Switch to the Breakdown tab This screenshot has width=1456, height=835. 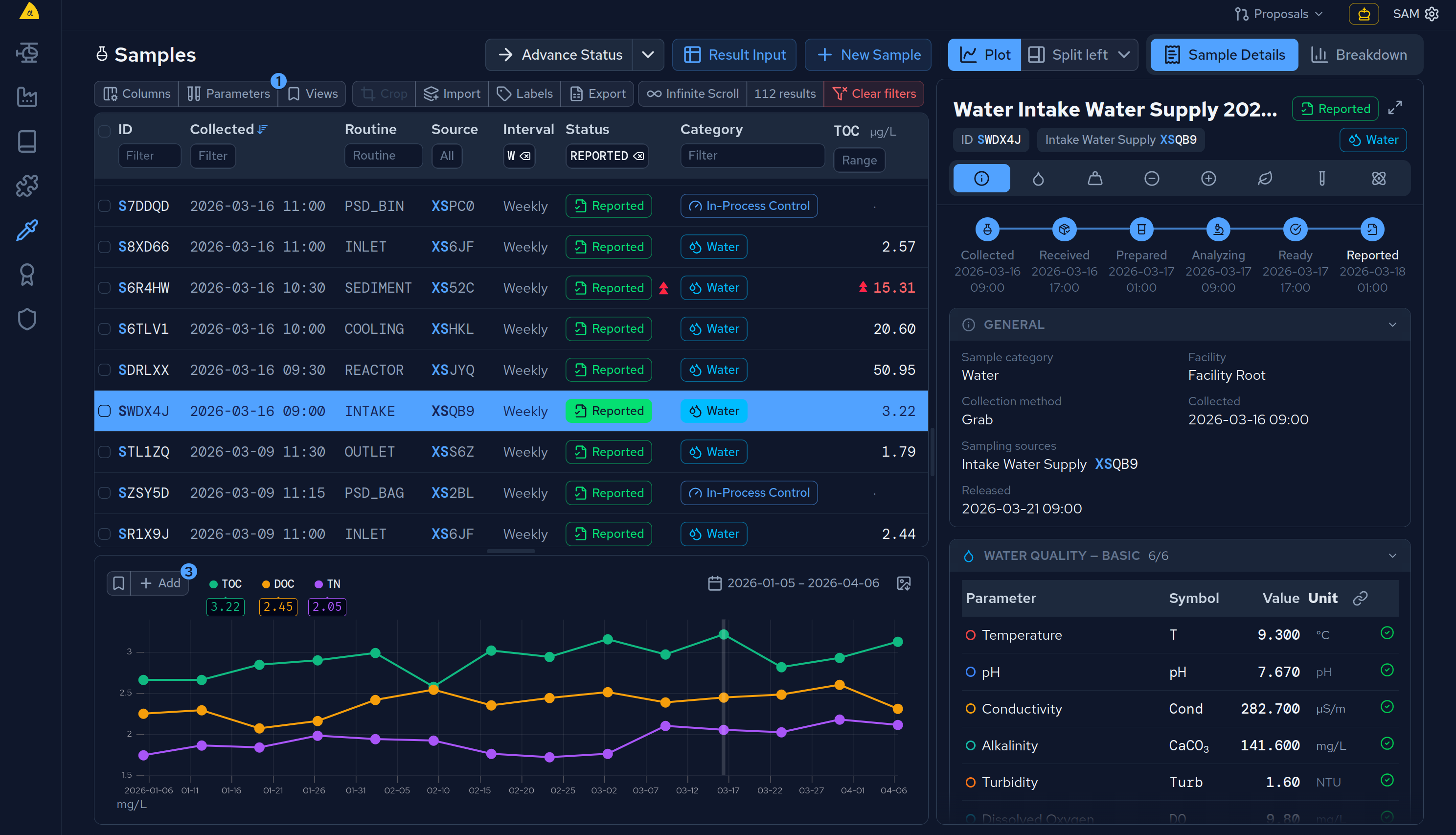tap(1360, 54)
